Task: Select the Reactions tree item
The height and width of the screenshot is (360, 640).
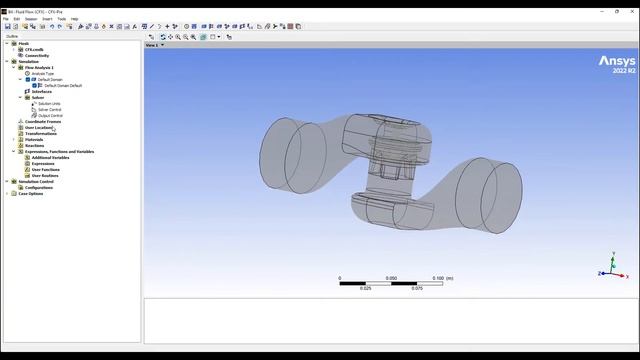Action: click(34, 145)
